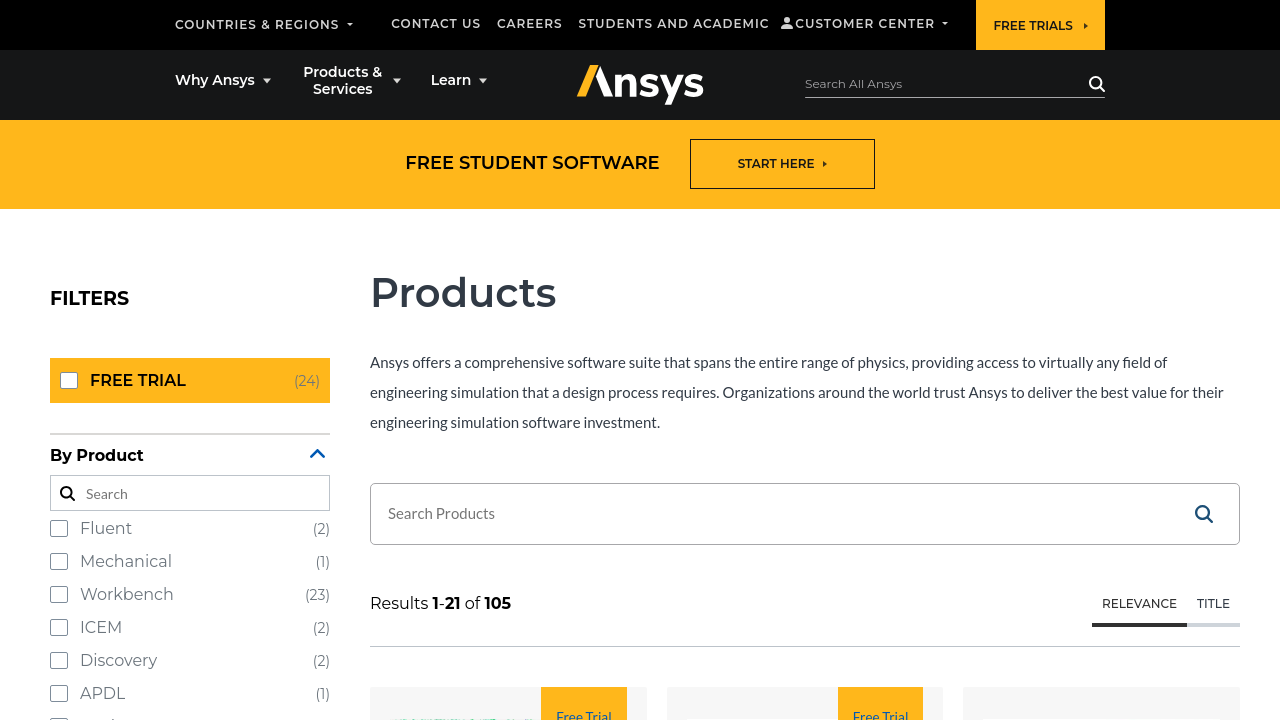Open the Why Ansys dropdown menu
This screenshot has width=1280, height=720.
(x=222, y=81)
